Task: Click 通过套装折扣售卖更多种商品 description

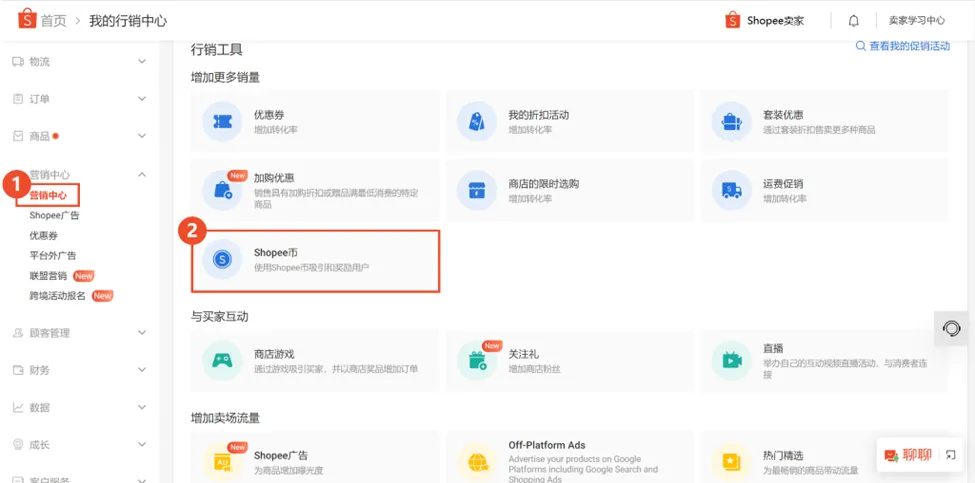Action: click(x=819, y=130)
